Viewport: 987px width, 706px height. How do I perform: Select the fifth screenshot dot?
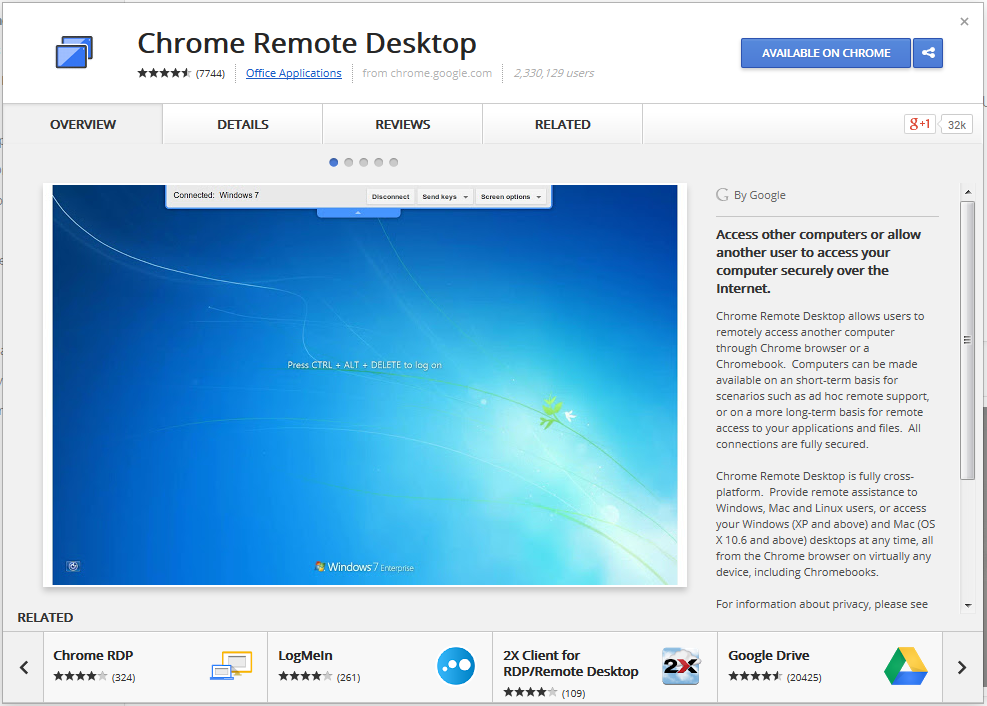(x=393, y=162)
